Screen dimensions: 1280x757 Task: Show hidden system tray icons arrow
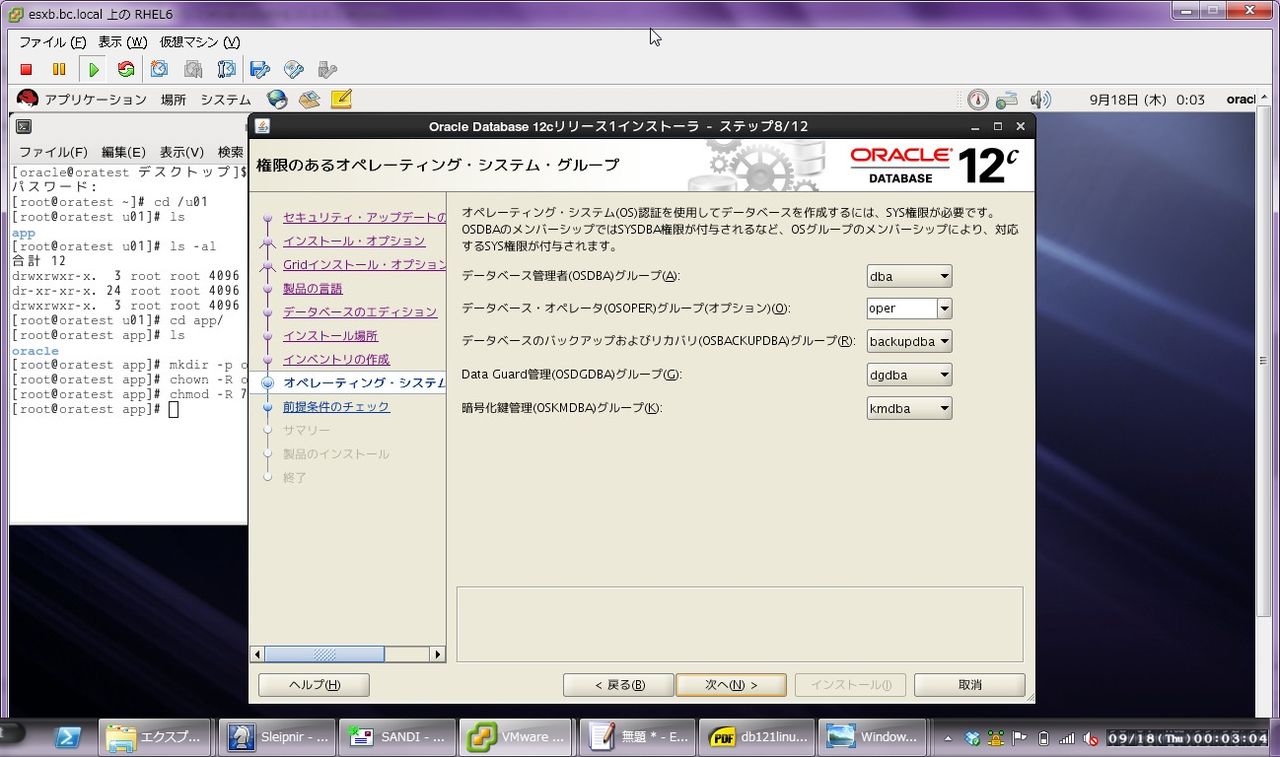click(948, 739)
